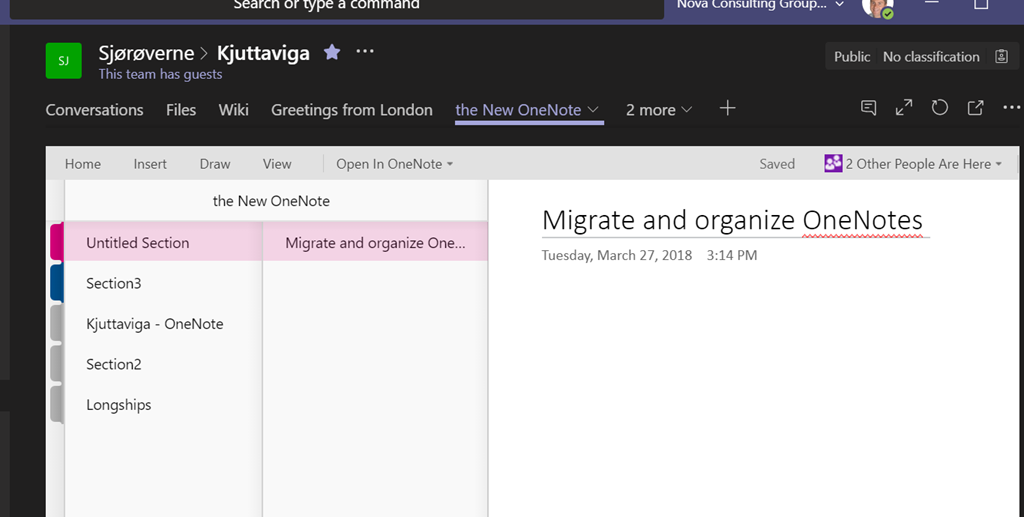1024x517 pixels.
Task: Expand tab to full screen
Action: (904, 108)
